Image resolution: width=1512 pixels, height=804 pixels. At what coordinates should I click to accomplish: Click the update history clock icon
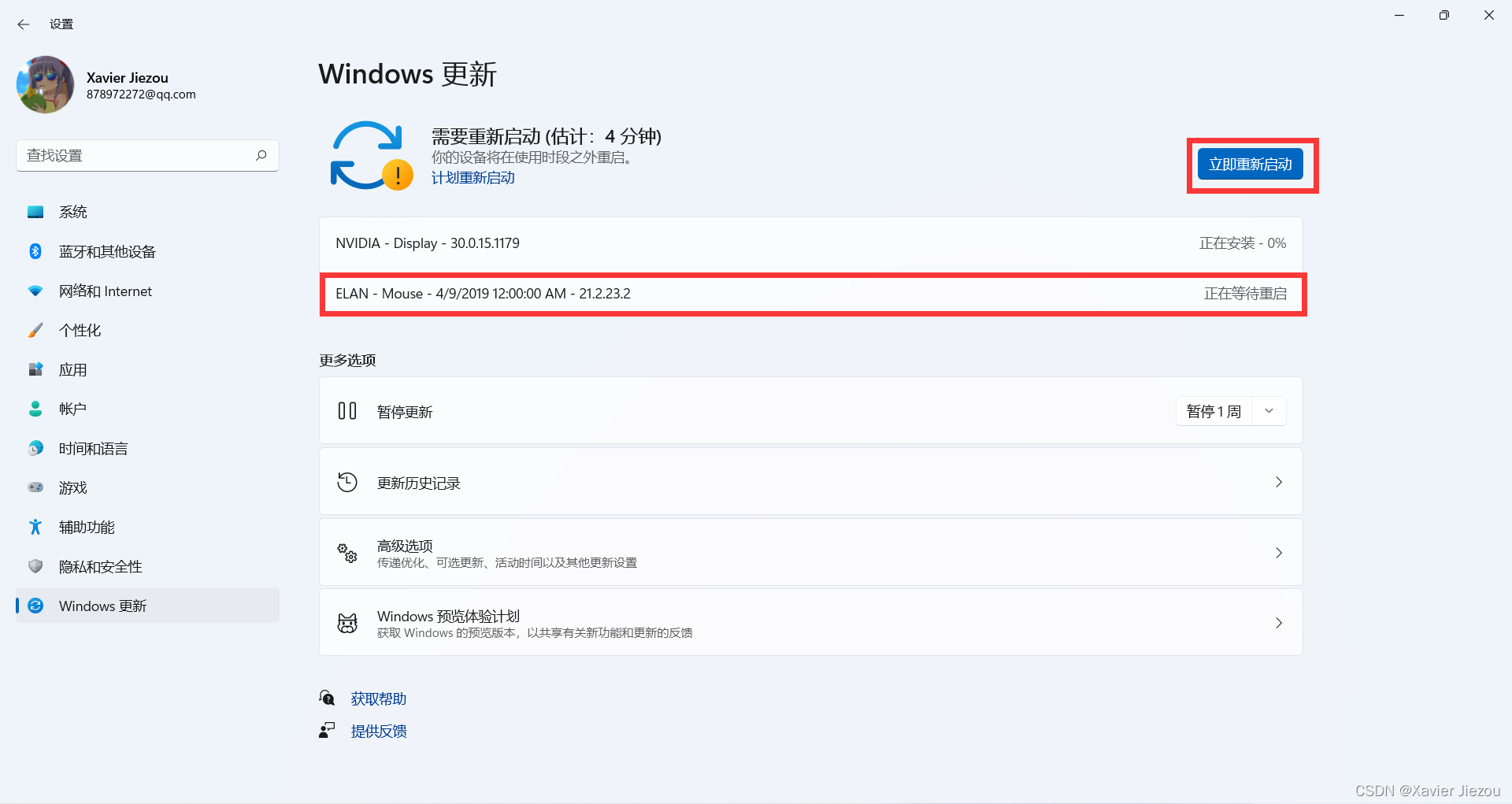tap(347, 482)
